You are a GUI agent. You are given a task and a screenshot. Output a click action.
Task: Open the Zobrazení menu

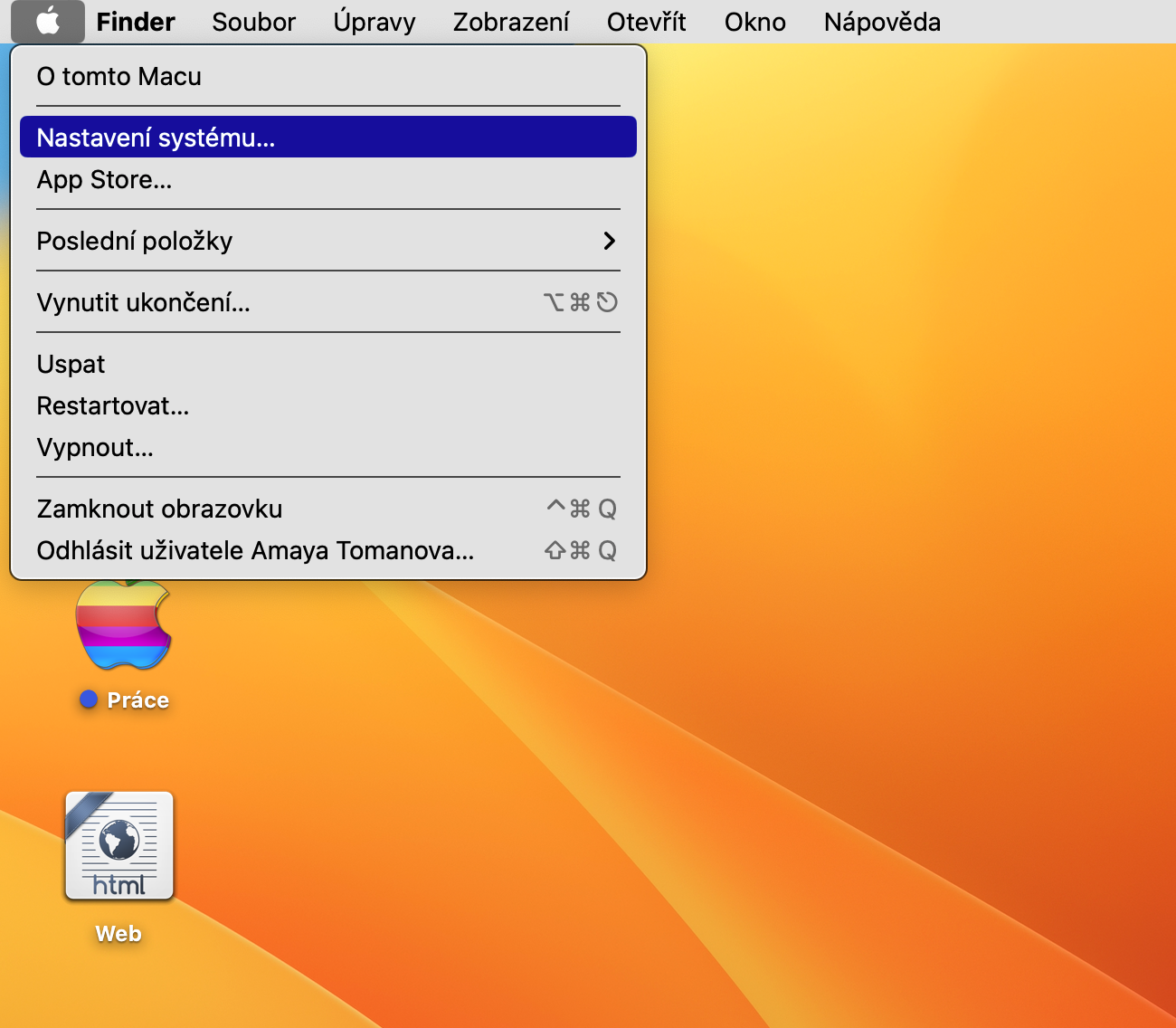click(x=511, y=22)
